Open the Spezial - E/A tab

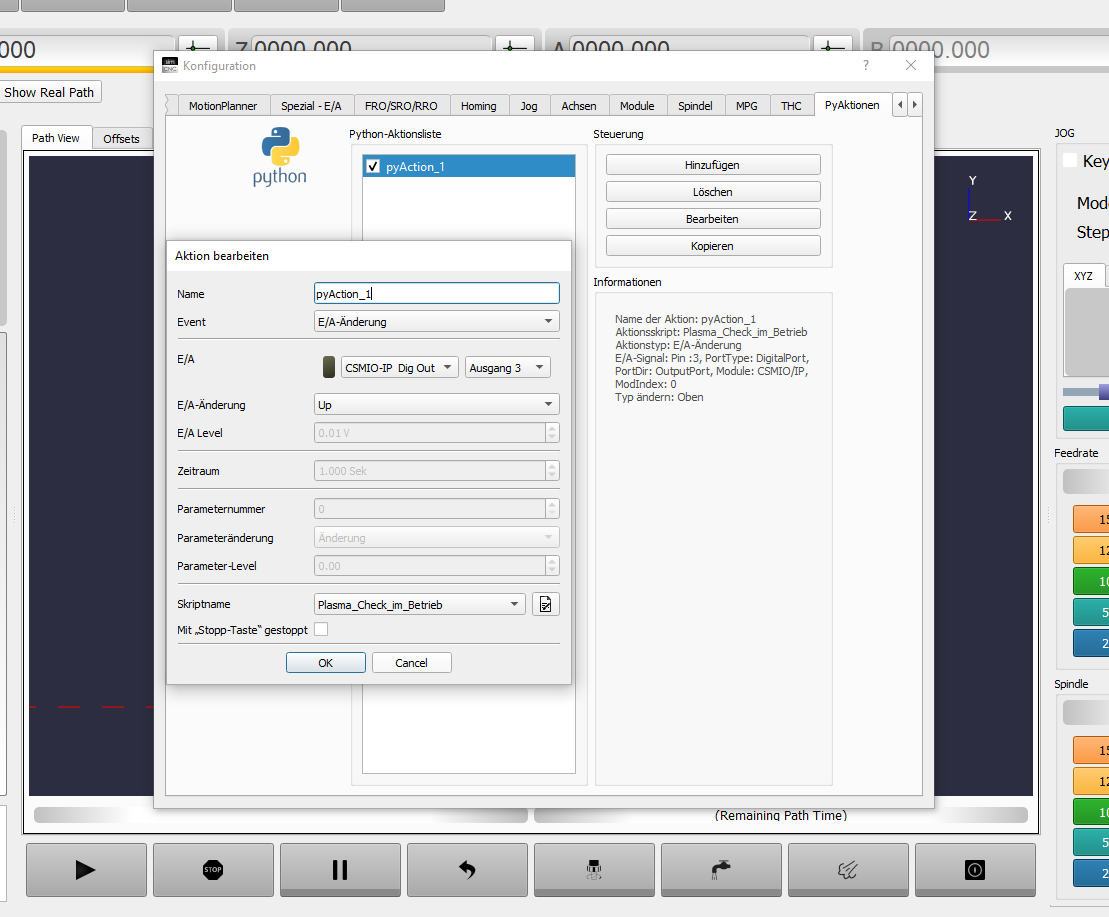311,105
